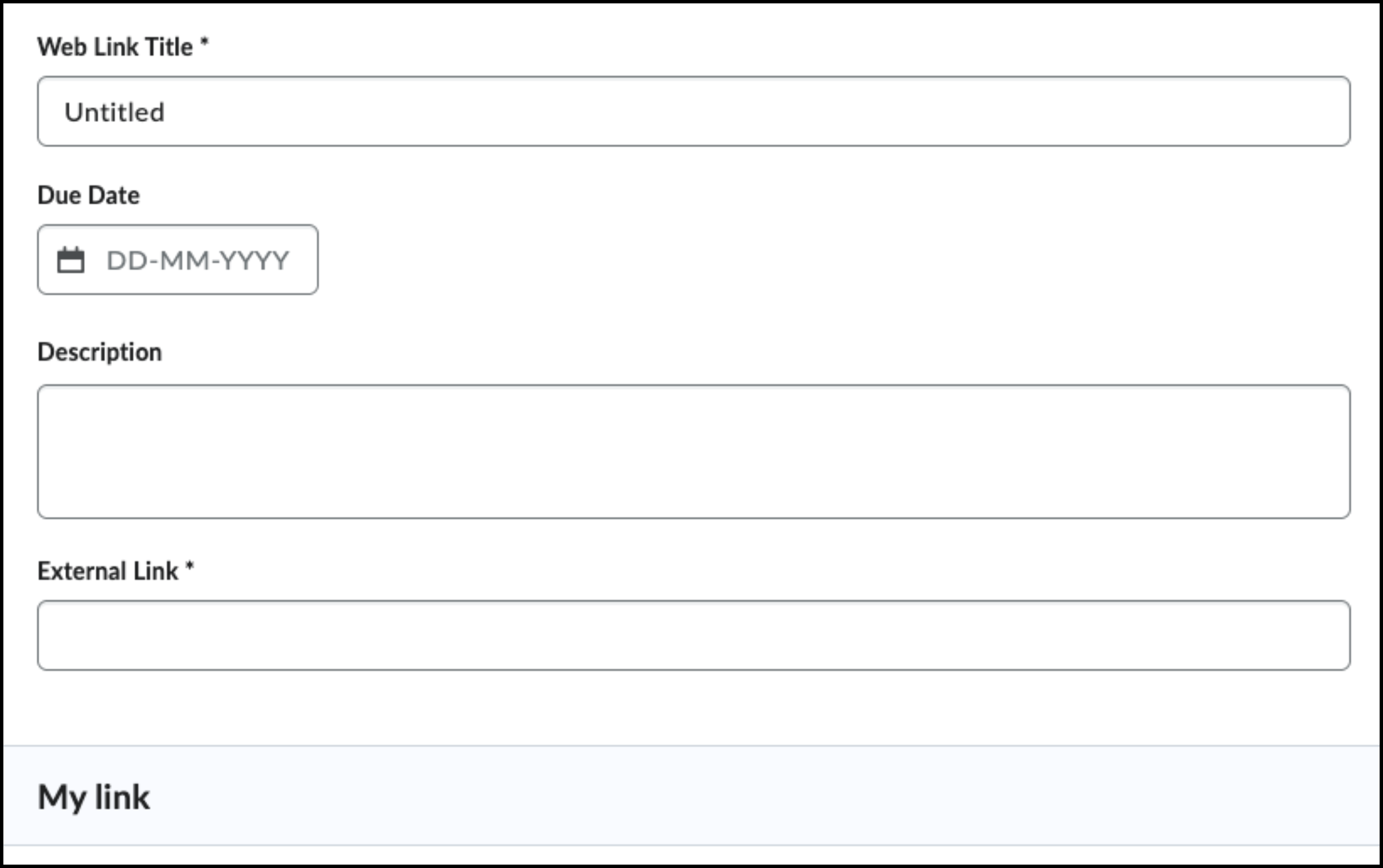Click the Web Link Title input field
Viewport: 1383px width, 868px height.
pos(693,111)
